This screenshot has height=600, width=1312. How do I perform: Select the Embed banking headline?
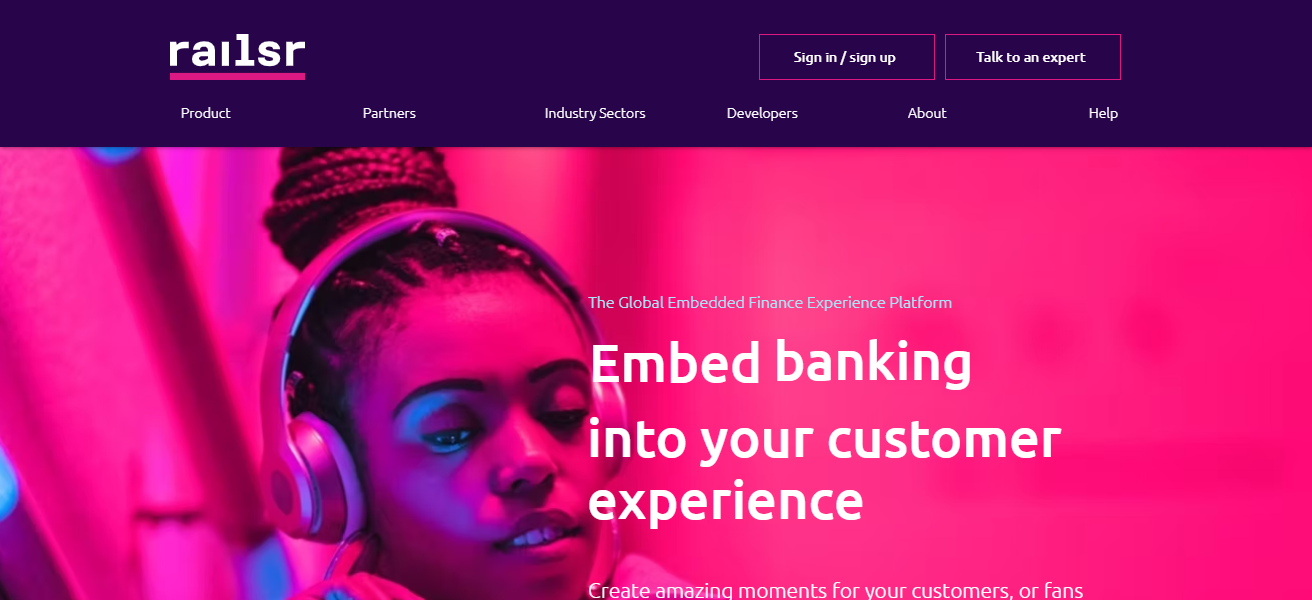point(781,362)
